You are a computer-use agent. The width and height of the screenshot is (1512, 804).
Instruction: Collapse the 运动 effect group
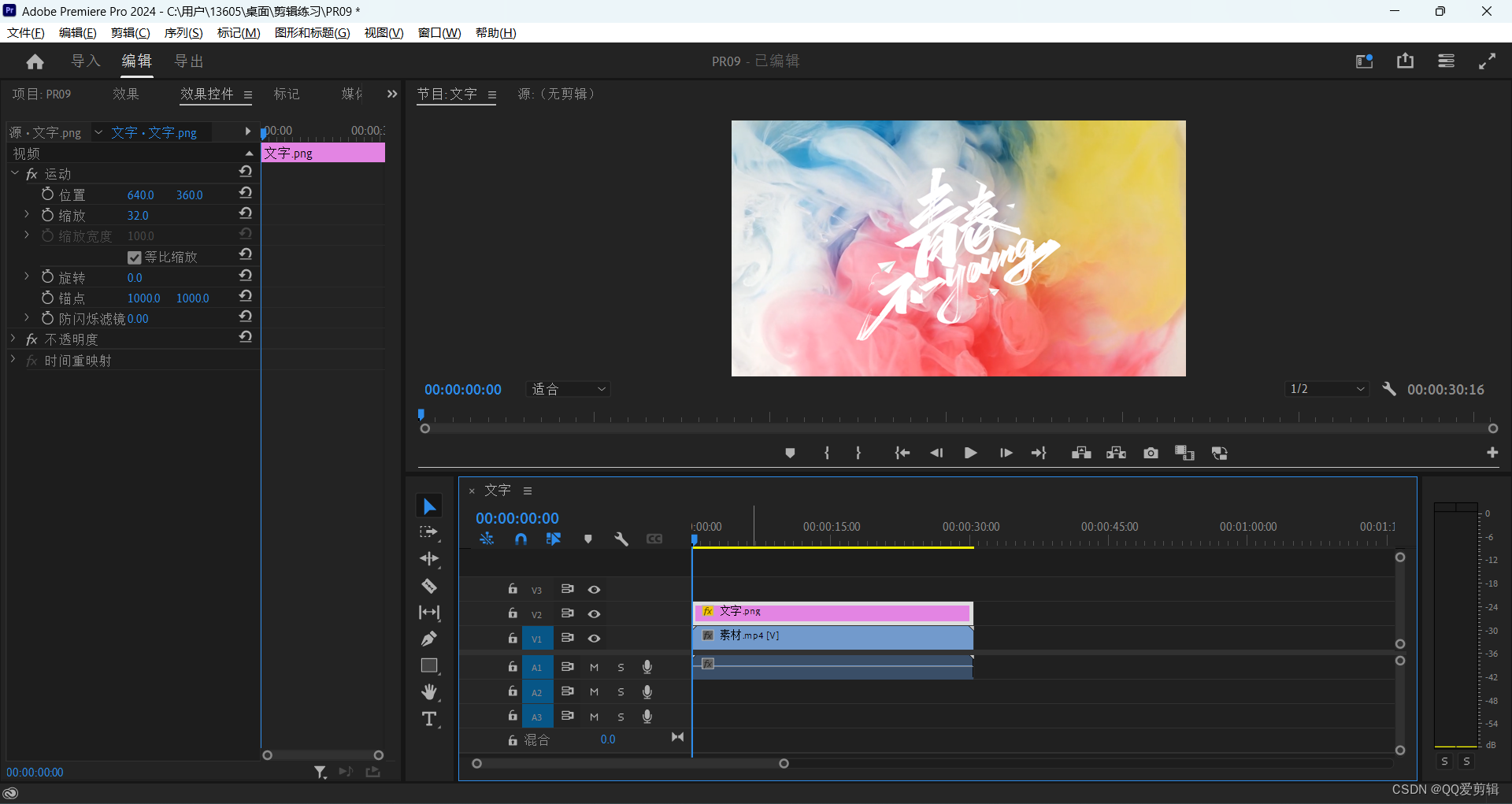[15, 173]
